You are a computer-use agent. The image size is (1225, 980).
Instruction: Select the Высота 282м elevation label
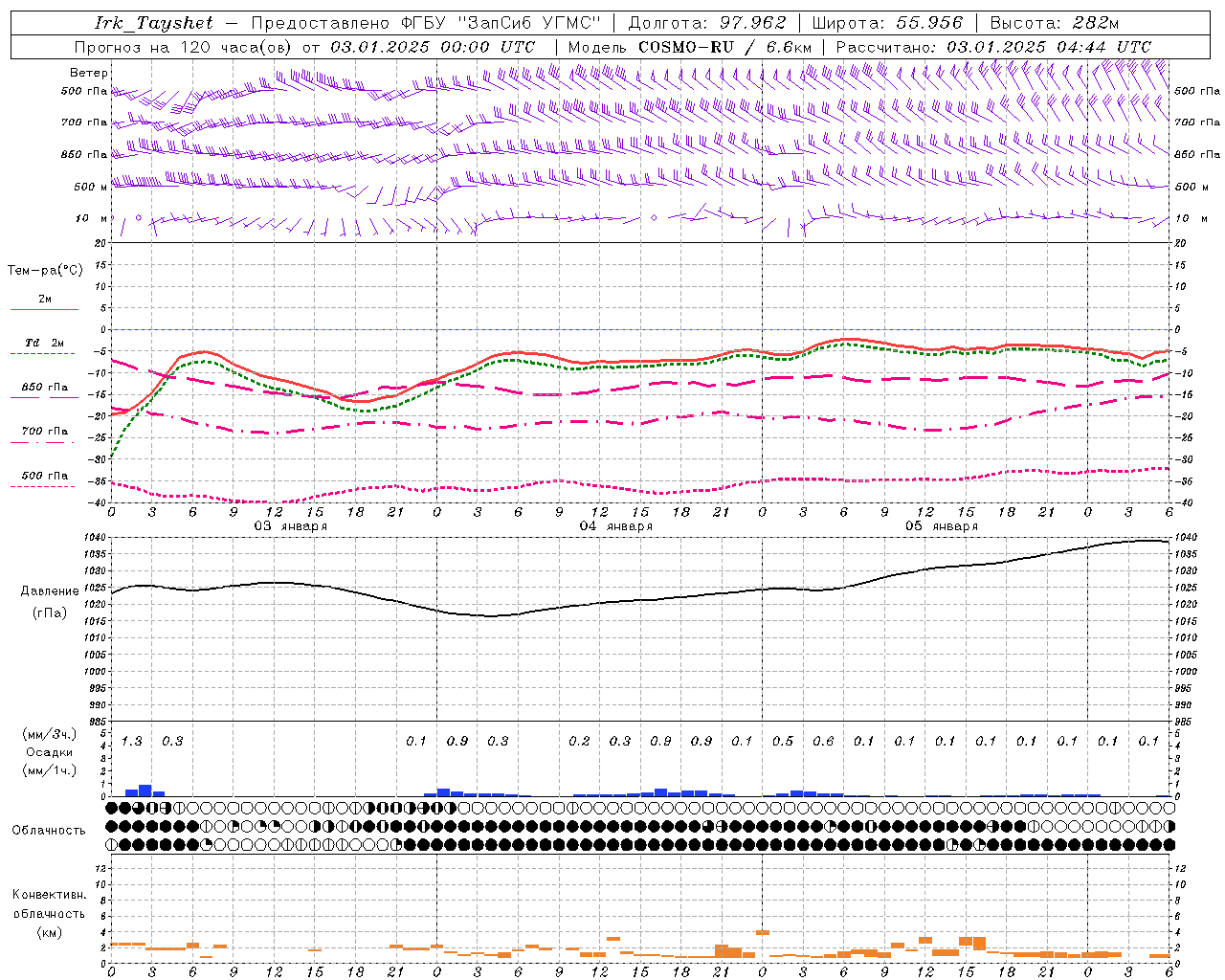[x=1054, y=23]
